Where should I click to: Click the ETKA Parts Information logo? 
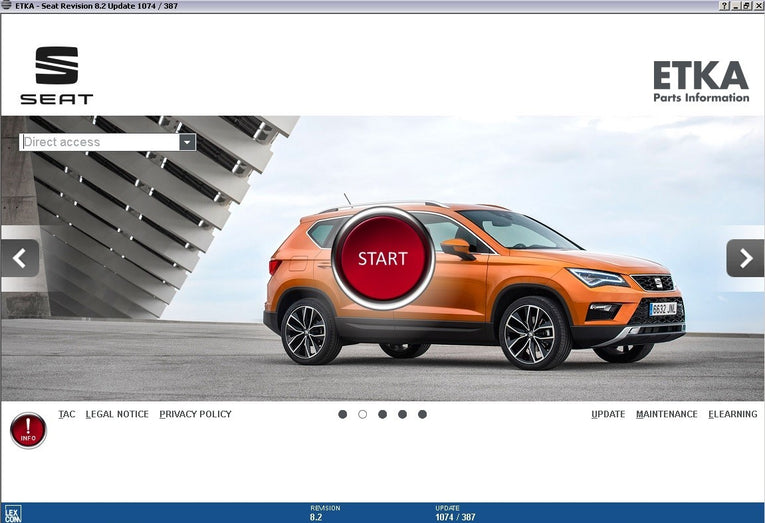[x=700, y=82]
